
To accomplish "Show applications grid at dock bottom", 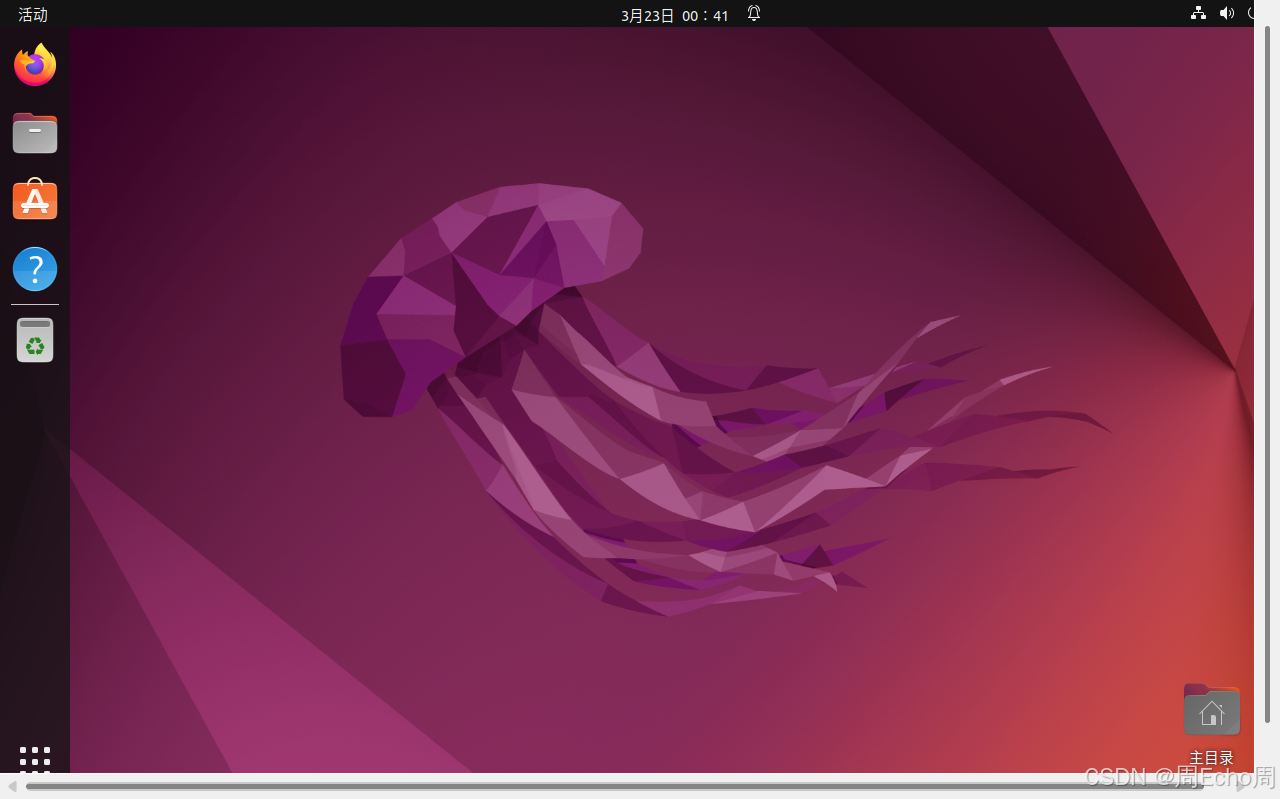I will (35, 759).
